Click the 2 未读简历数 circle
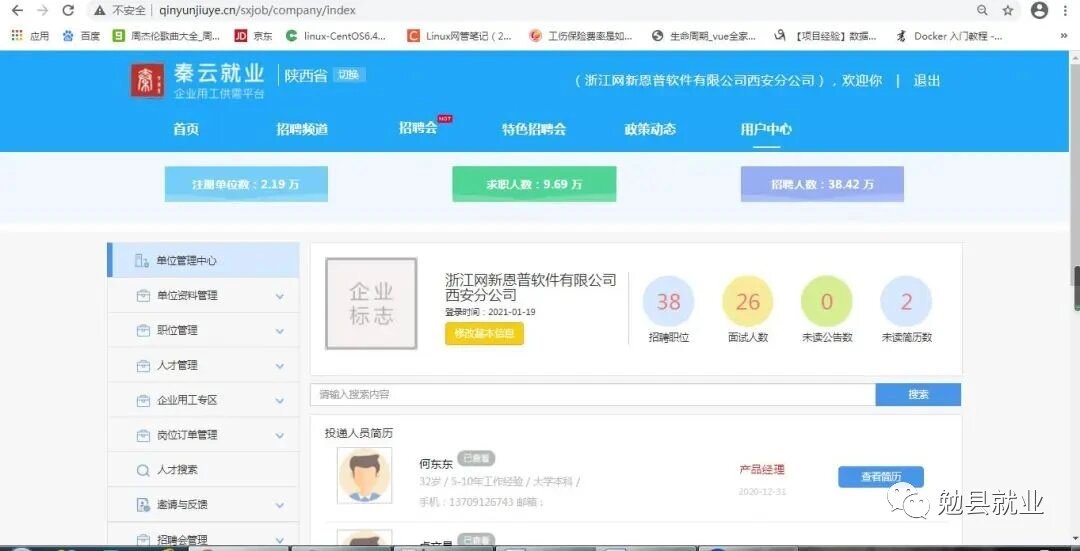Image resolution: width=1080 pixels, height=551 pixels. (x=906, y=302)
